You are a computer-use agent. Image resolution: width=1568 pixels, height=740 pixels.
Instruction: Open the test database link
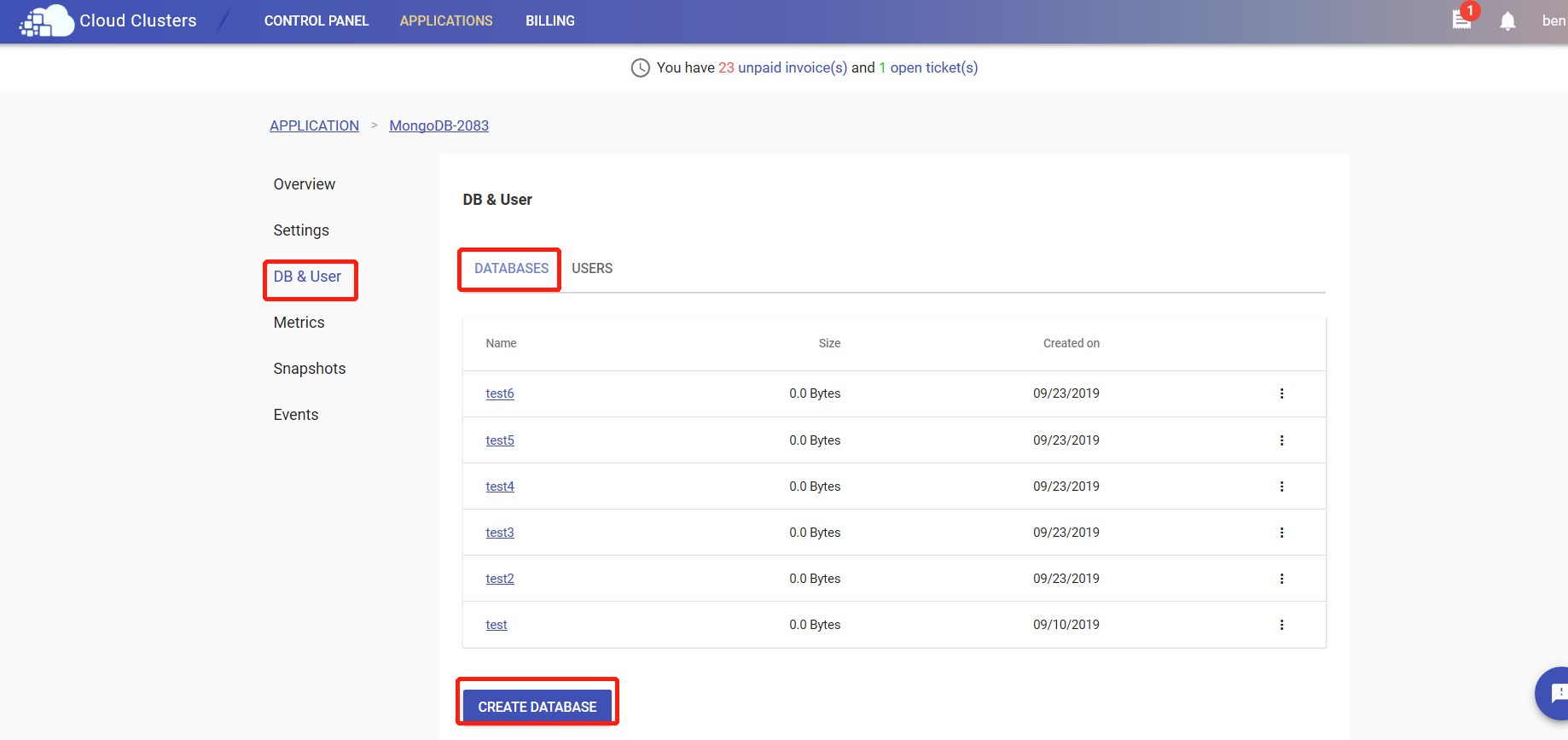pos(497,625)
